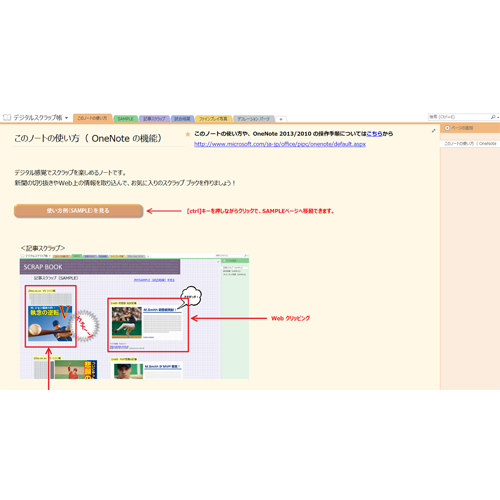The height and width of the screenshot is (500, 500).
Task: Switch to the このノートの使い方 section tab
Action: point(92,118)
